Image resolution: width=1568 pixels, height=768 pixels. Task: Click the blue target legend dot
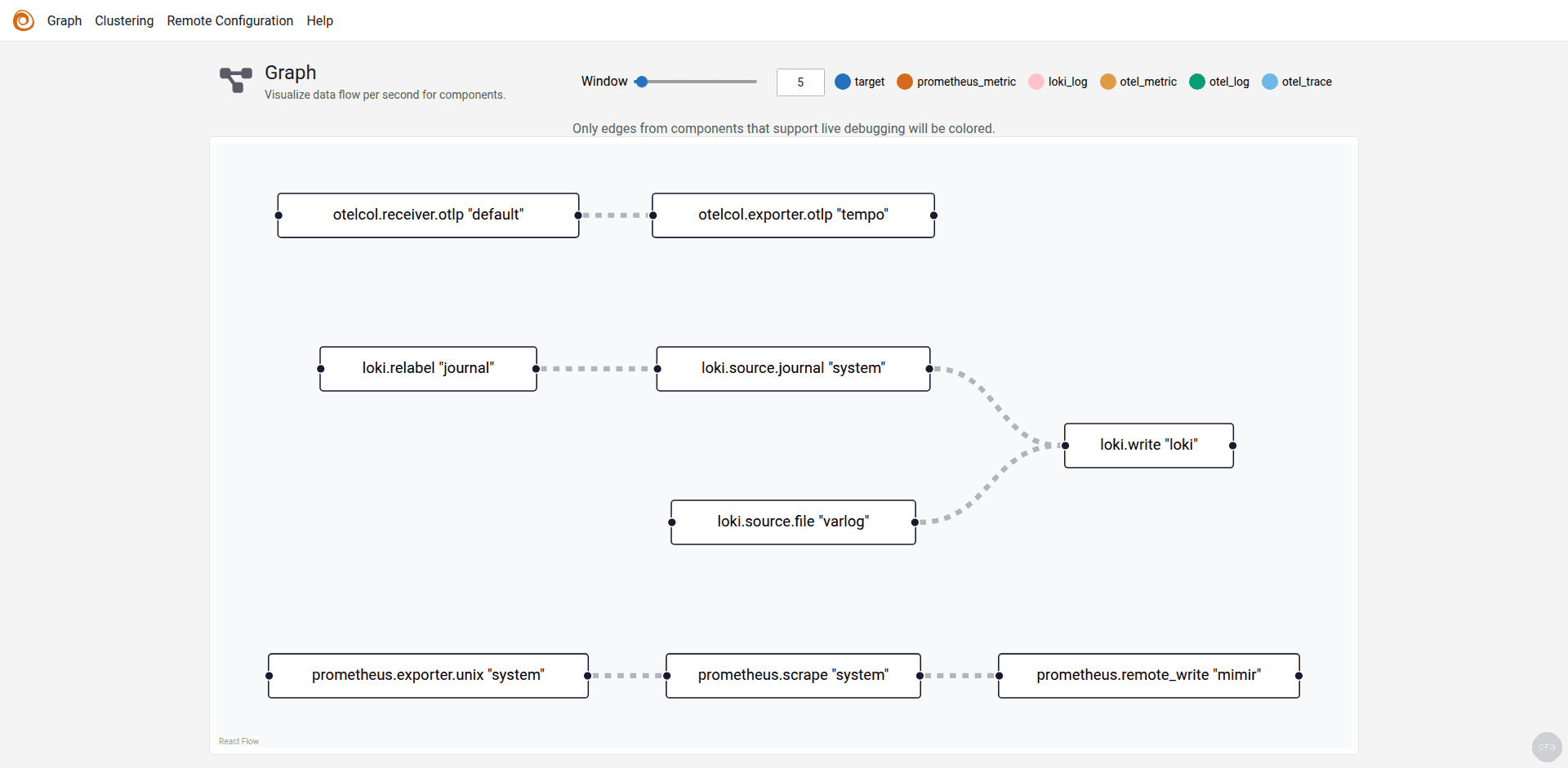coord(843,82)
